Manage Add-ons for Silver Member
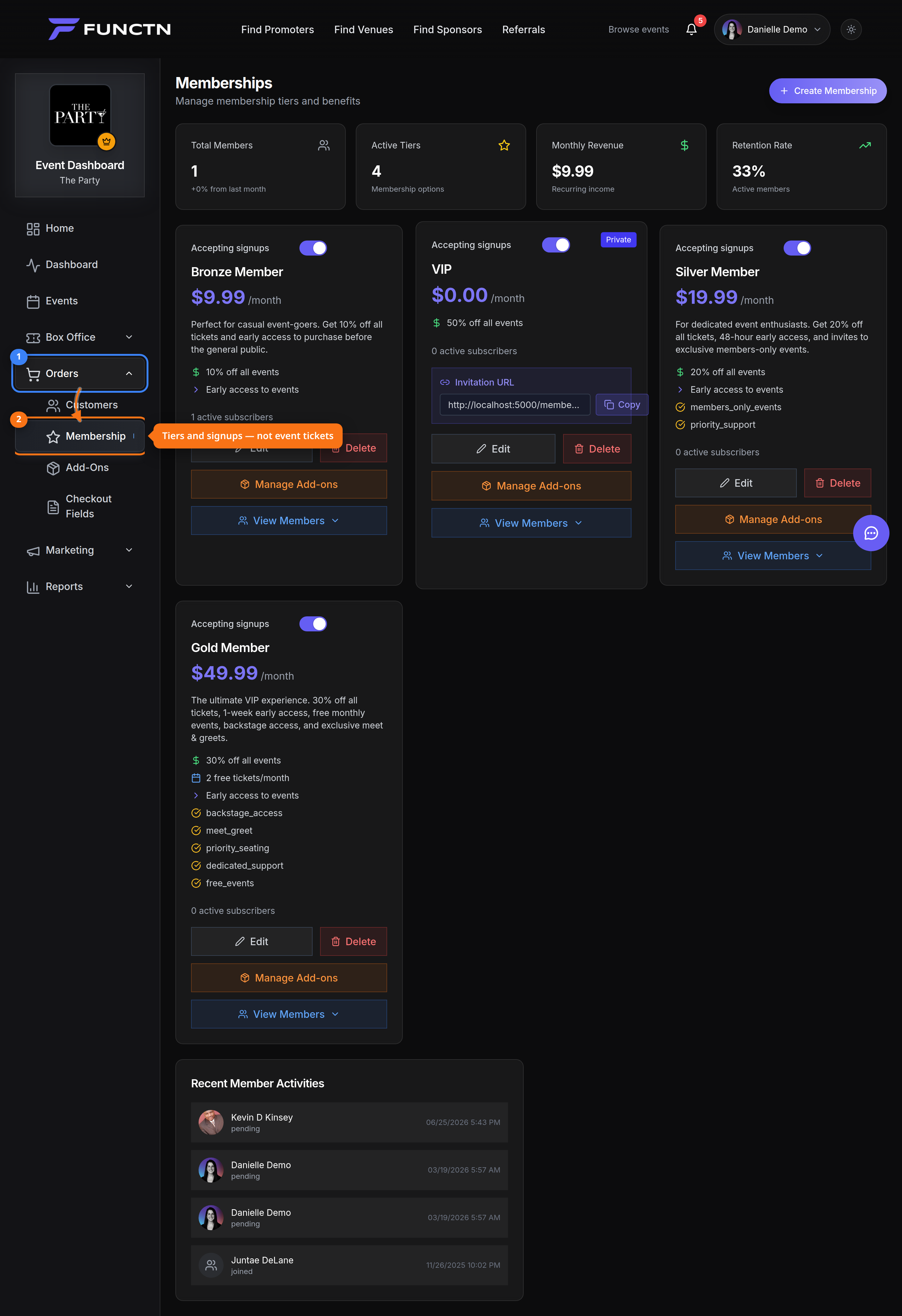This screenshot has height=1316, width=902. click(x=772, y=519)
